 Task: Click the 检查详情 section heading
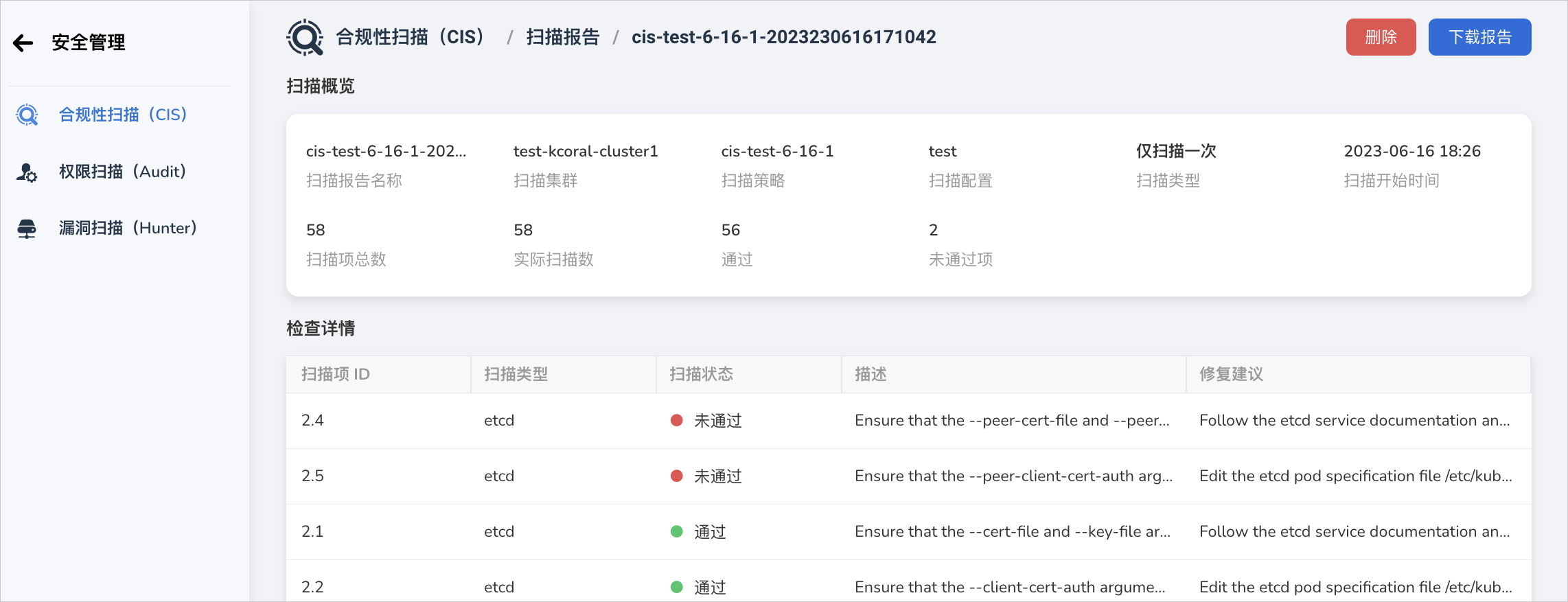321,328
